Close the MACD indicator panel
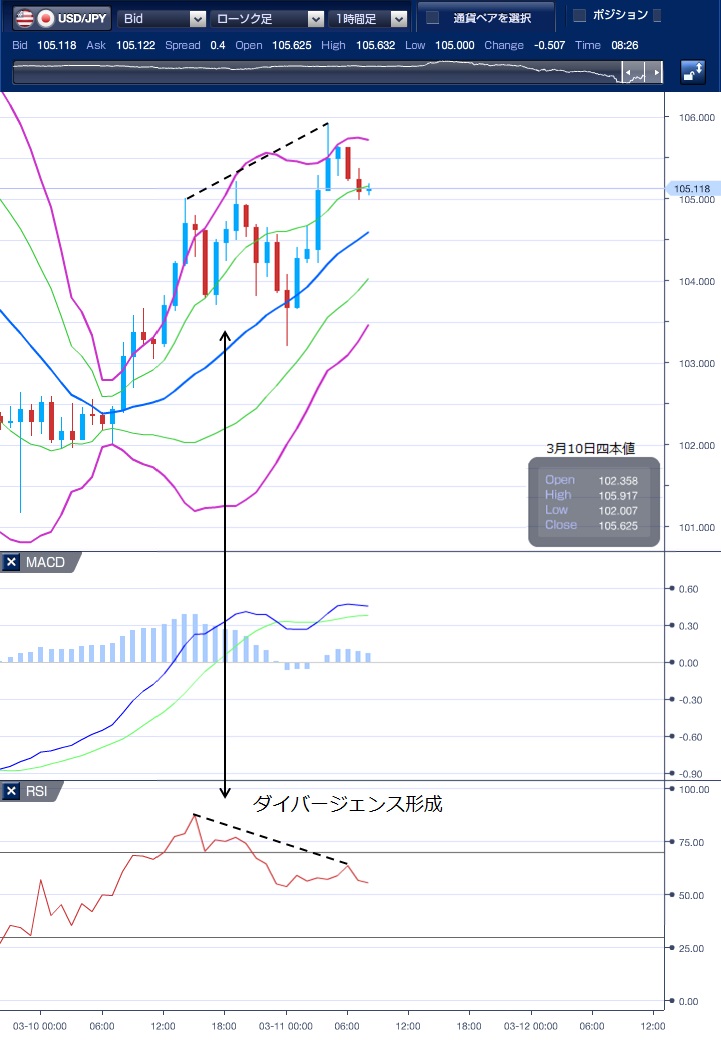Image resolution: width=721 pixels, height=1040 pixels. 12,563
